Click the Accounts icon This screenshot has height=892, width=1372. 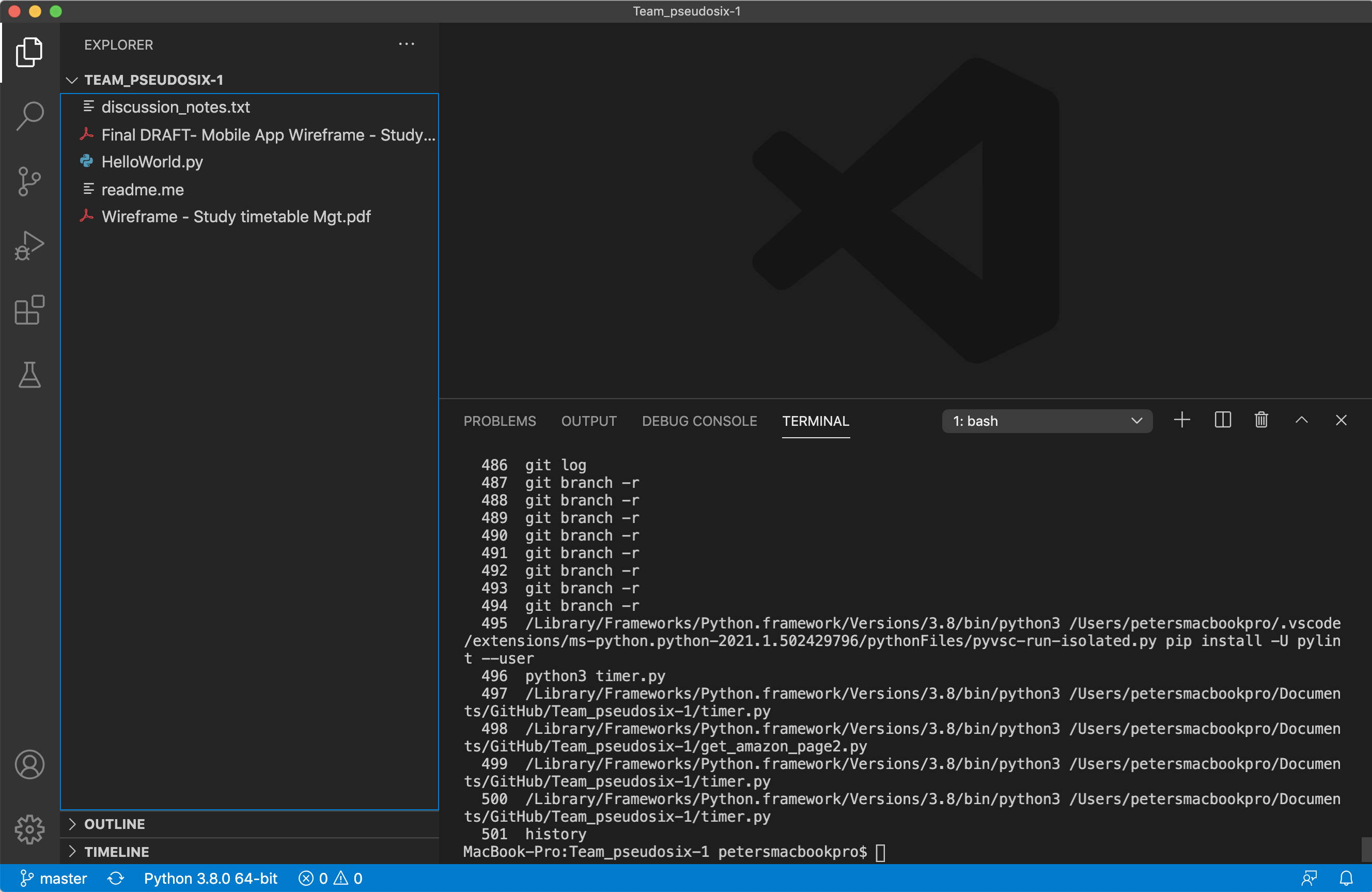[x=29, y=764]
